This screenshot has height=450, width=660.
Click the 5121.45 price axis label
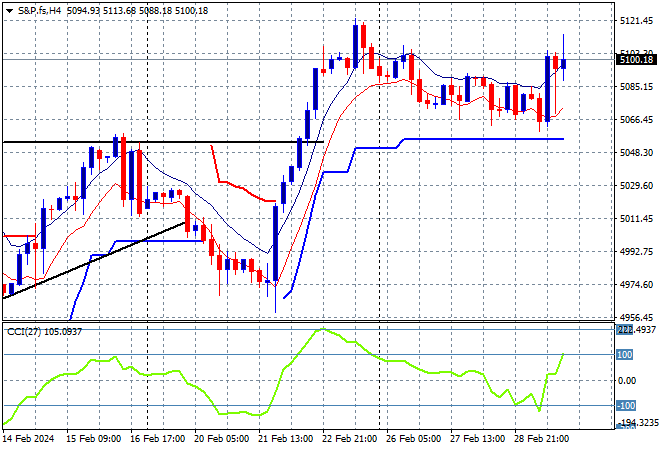click(x=634, y=20)
